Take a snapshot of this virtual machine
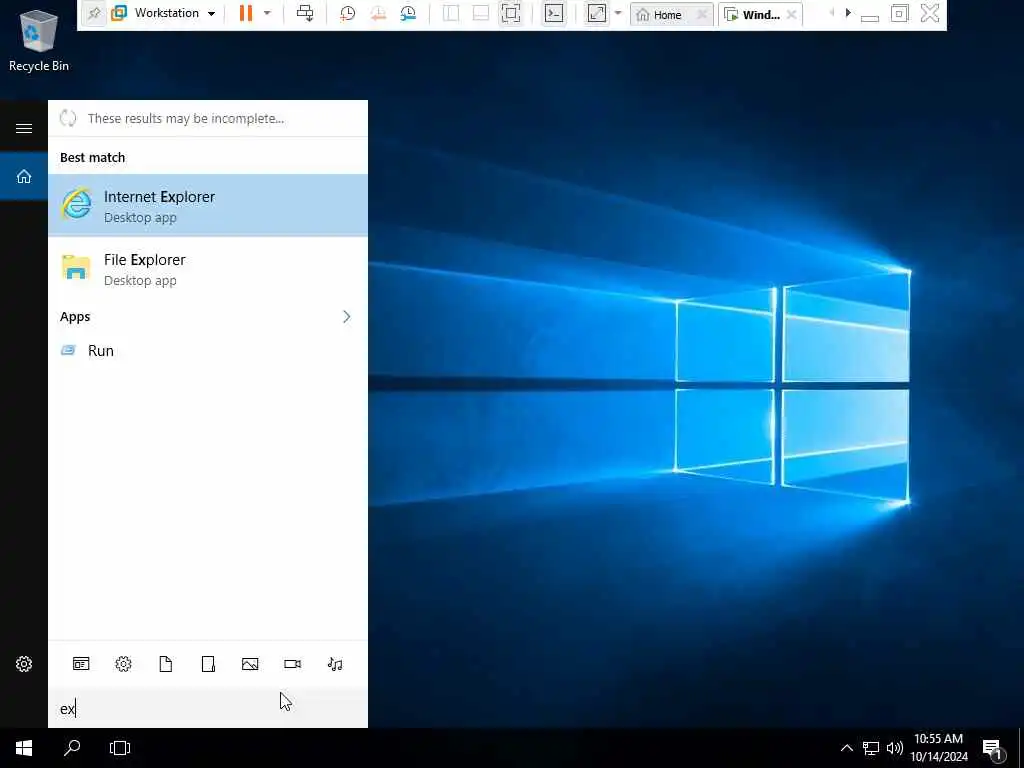The image size is (1024, 768). click(347, 13)
